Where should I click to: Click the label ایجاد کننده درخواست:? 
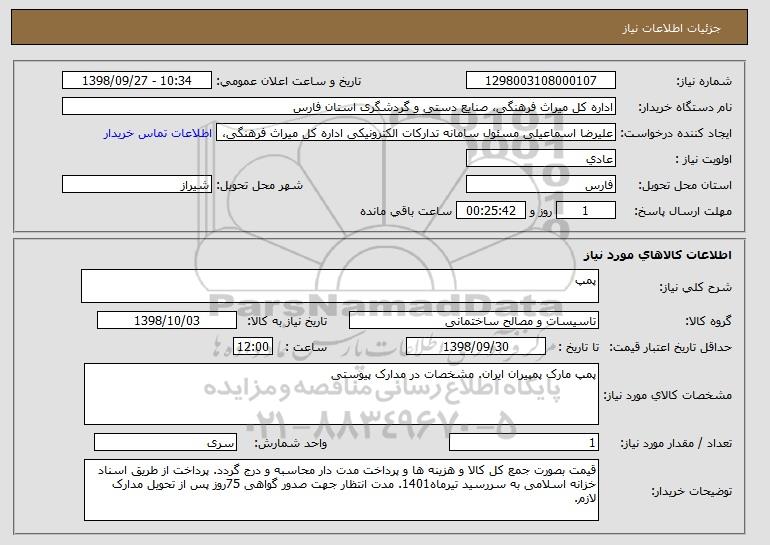(x=676, y=133)
